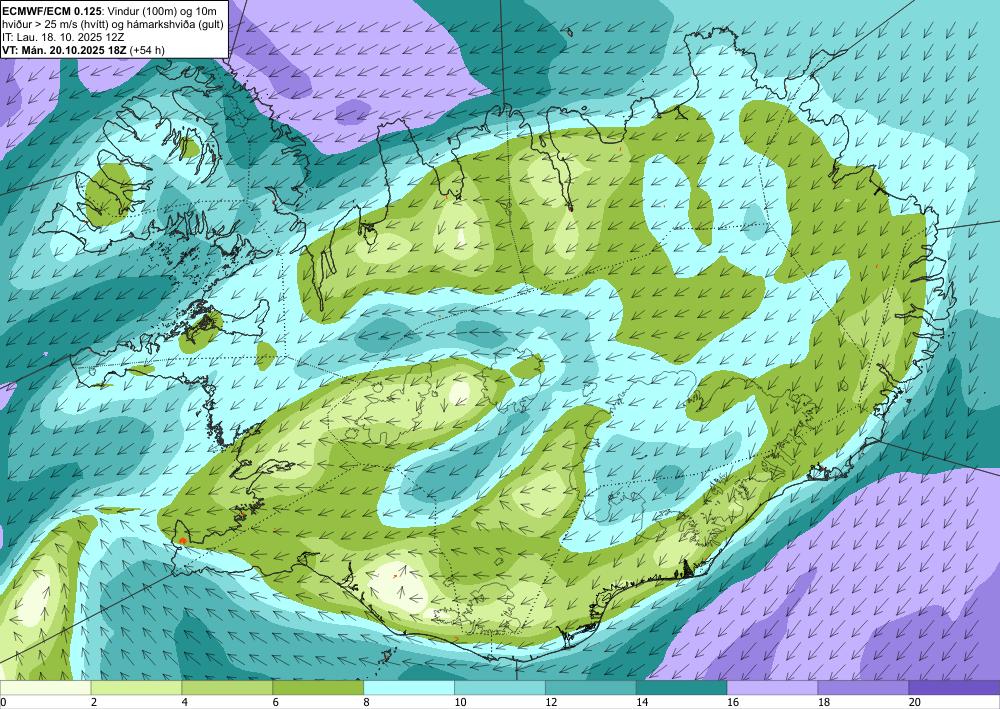Choose the dark teal 14–16 m/s legend swatch
The height and width of the screenshot is (709, 1000).
tap(682, 688)
